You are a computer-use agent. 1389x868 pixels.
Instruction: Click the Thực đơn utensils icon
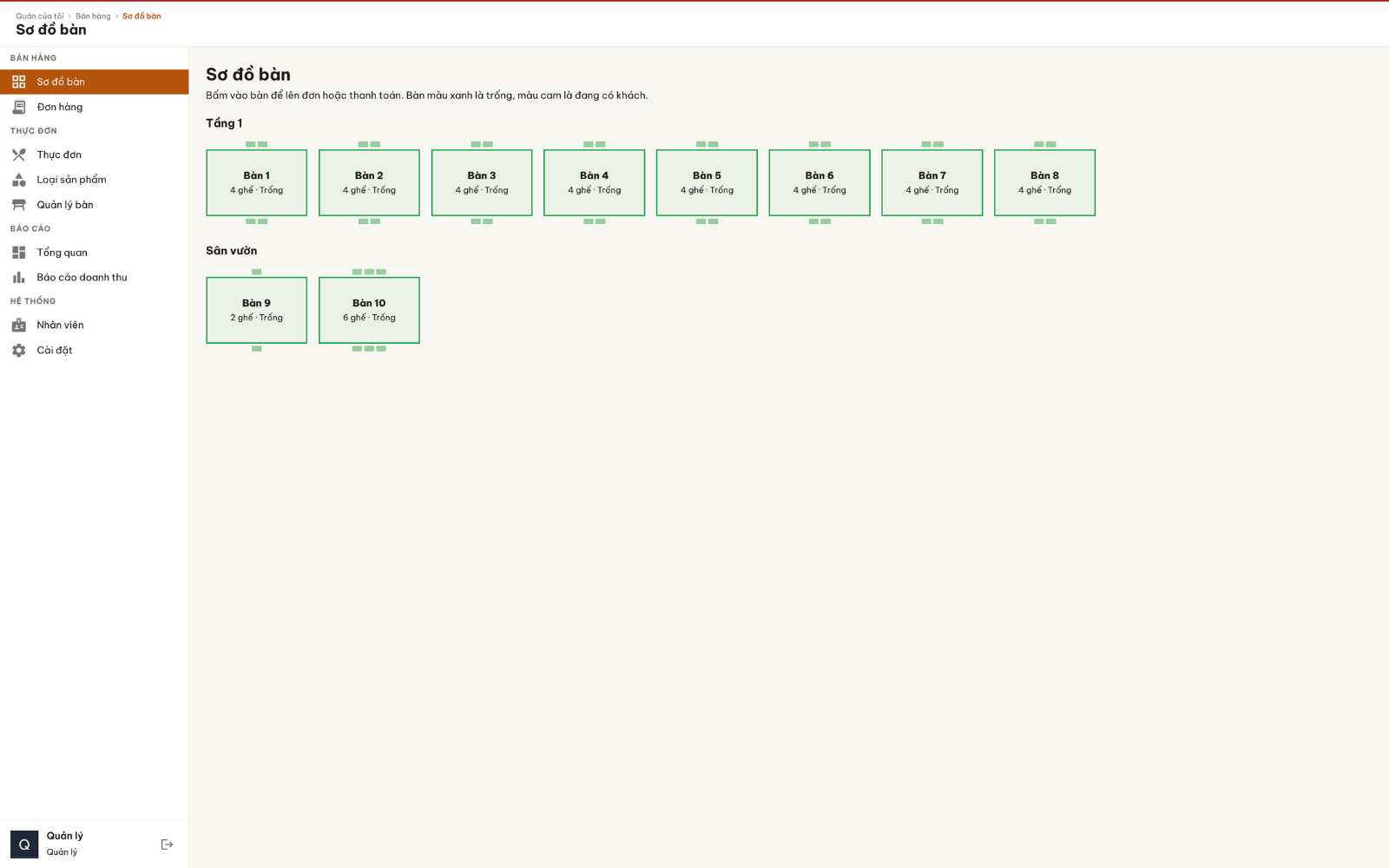click(x=18, y=155)
